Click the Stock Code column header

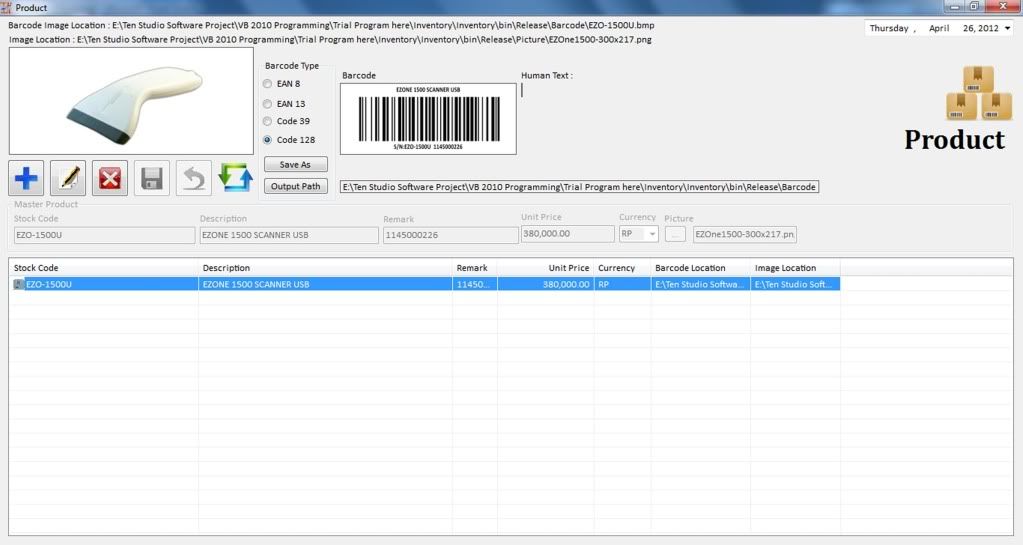pos(103,268)
